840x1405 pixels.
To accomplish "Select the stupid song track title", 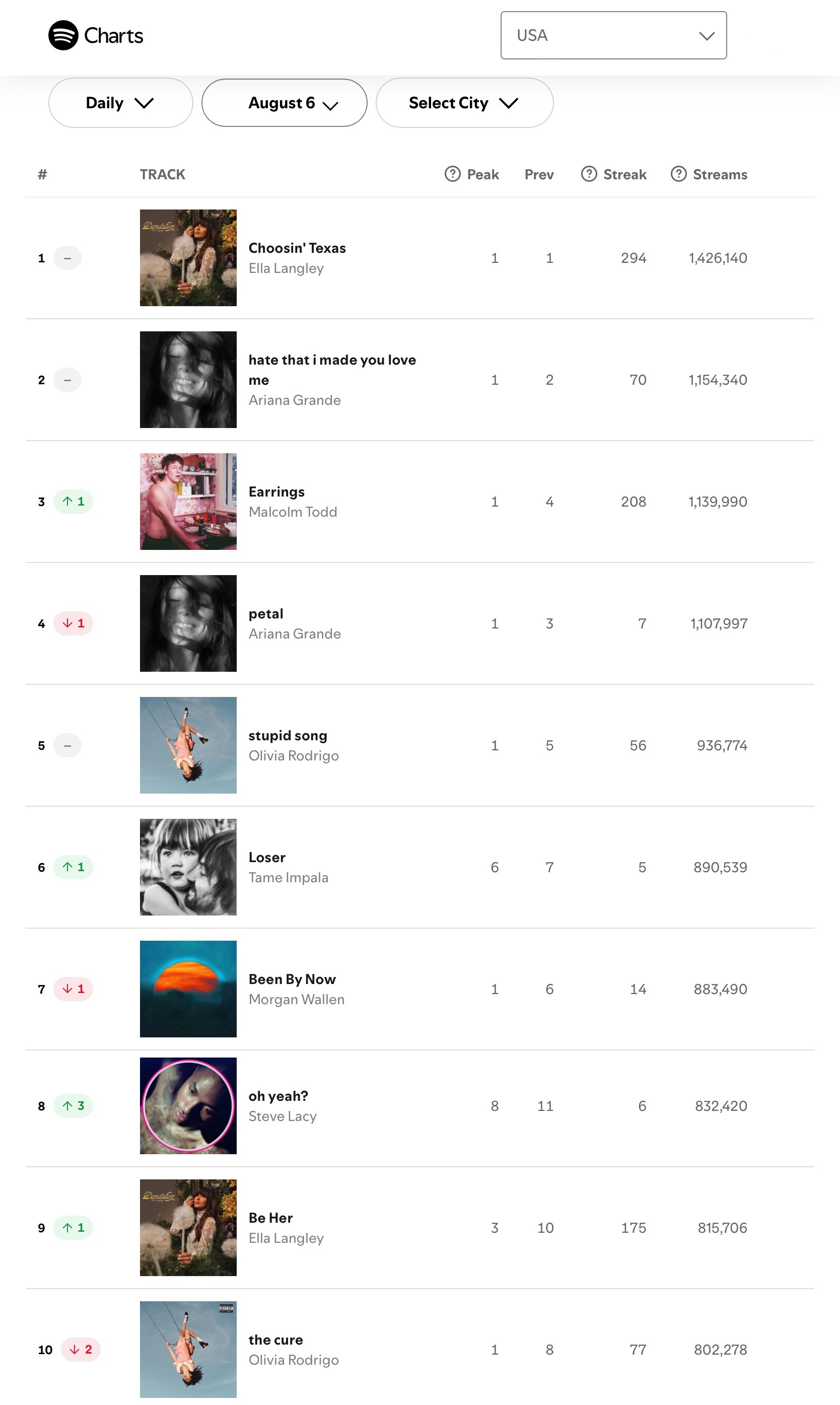I will [x=288, y=735].
